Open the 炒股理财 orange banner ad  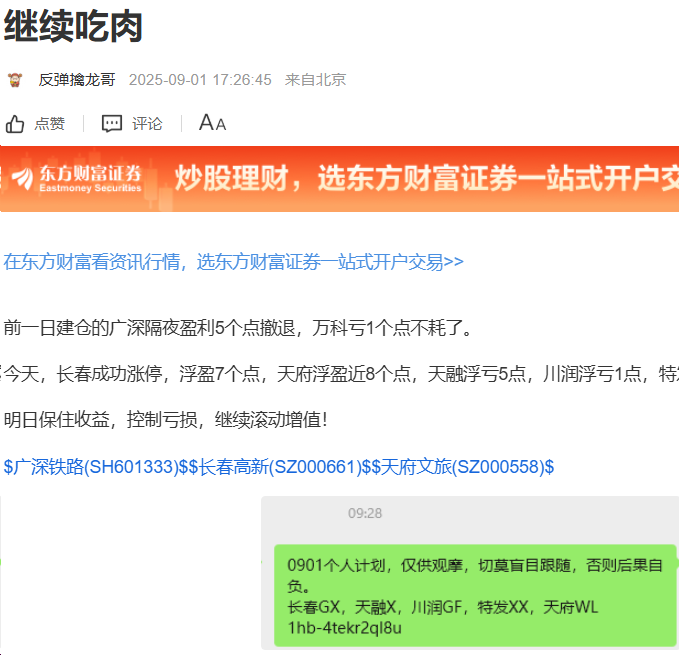click(340, 179)
